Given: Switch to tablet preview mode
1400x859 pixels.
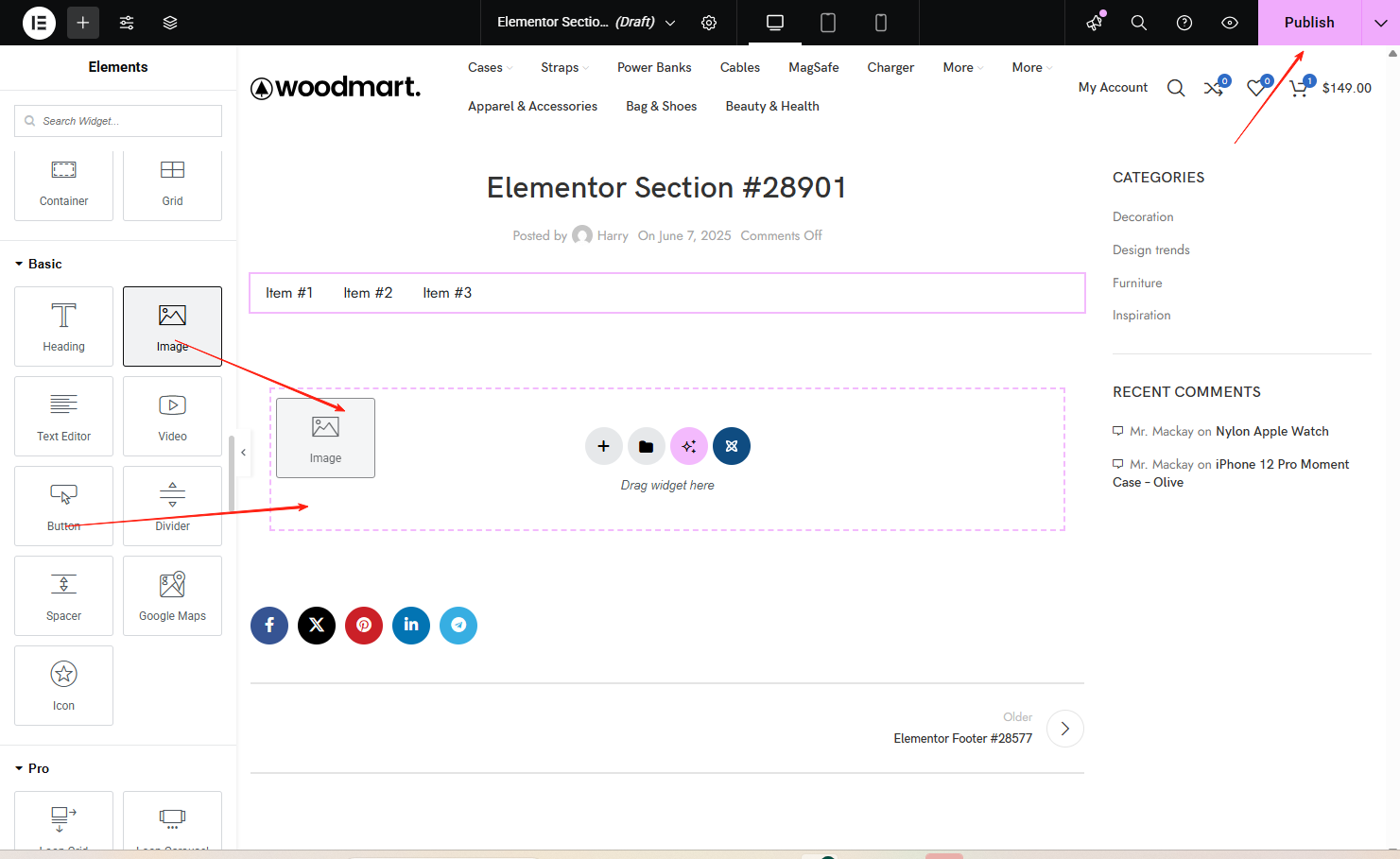Looking at the screenshot, I should [828, 22].
